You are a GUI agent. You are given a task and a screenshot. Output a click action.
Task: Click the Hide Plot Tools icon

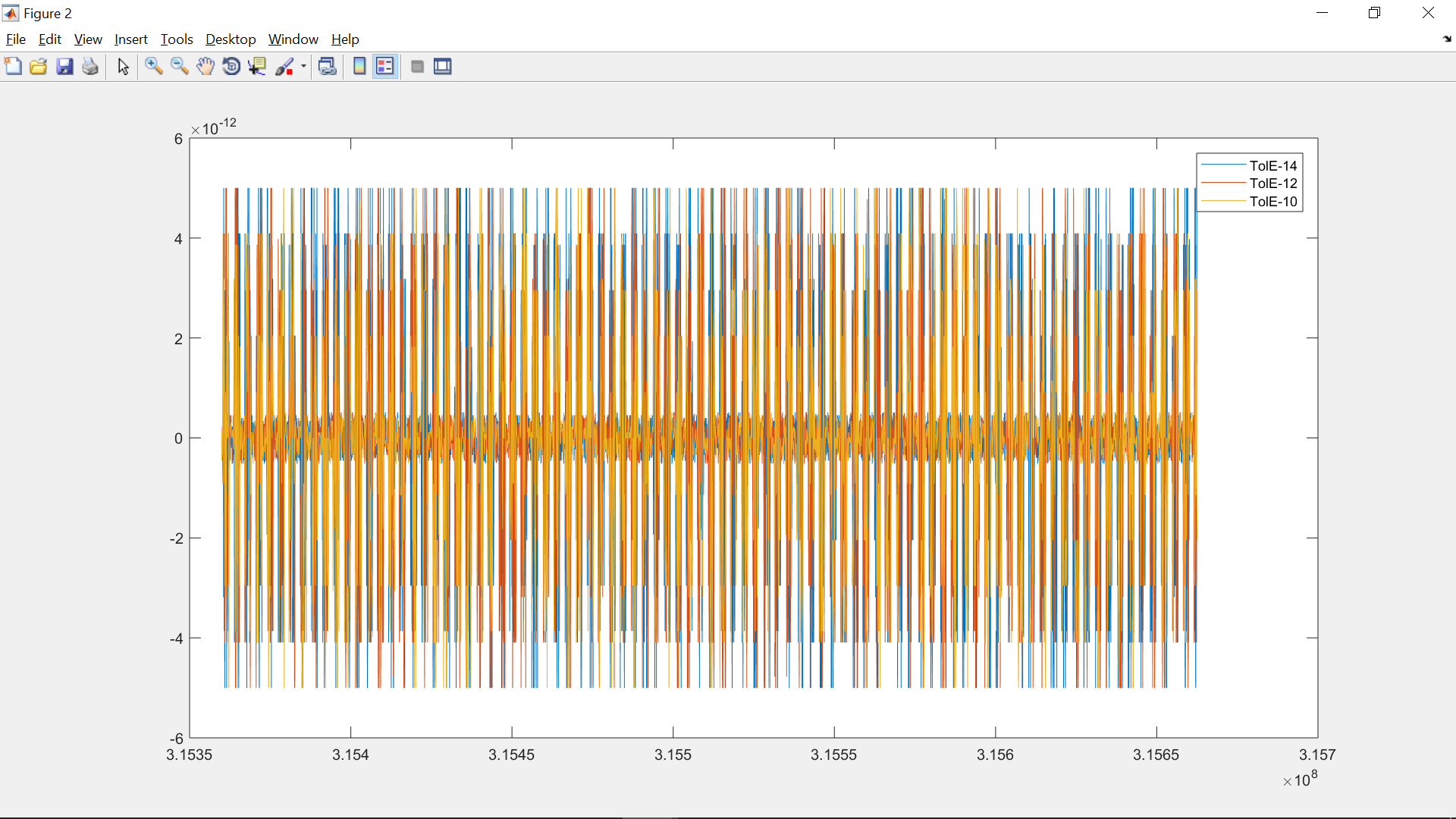(417, 67)
